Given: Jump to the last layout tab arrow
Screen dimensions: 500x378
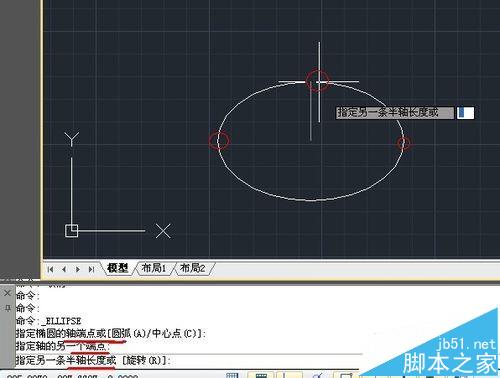Looking at the screenshot, I should coord(91,269).
